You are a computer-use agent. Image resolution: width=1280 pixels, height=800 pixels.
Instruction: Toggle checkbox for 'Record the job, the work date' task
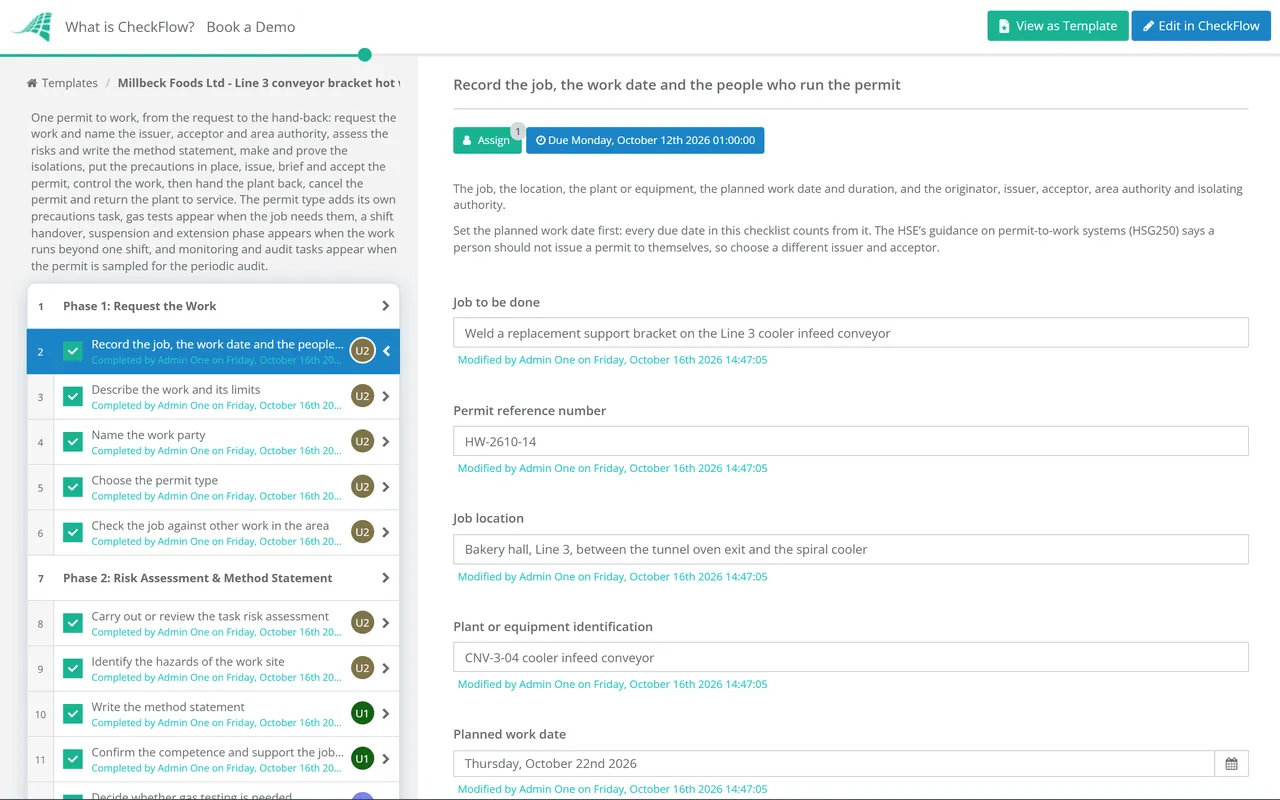(73, 351)
